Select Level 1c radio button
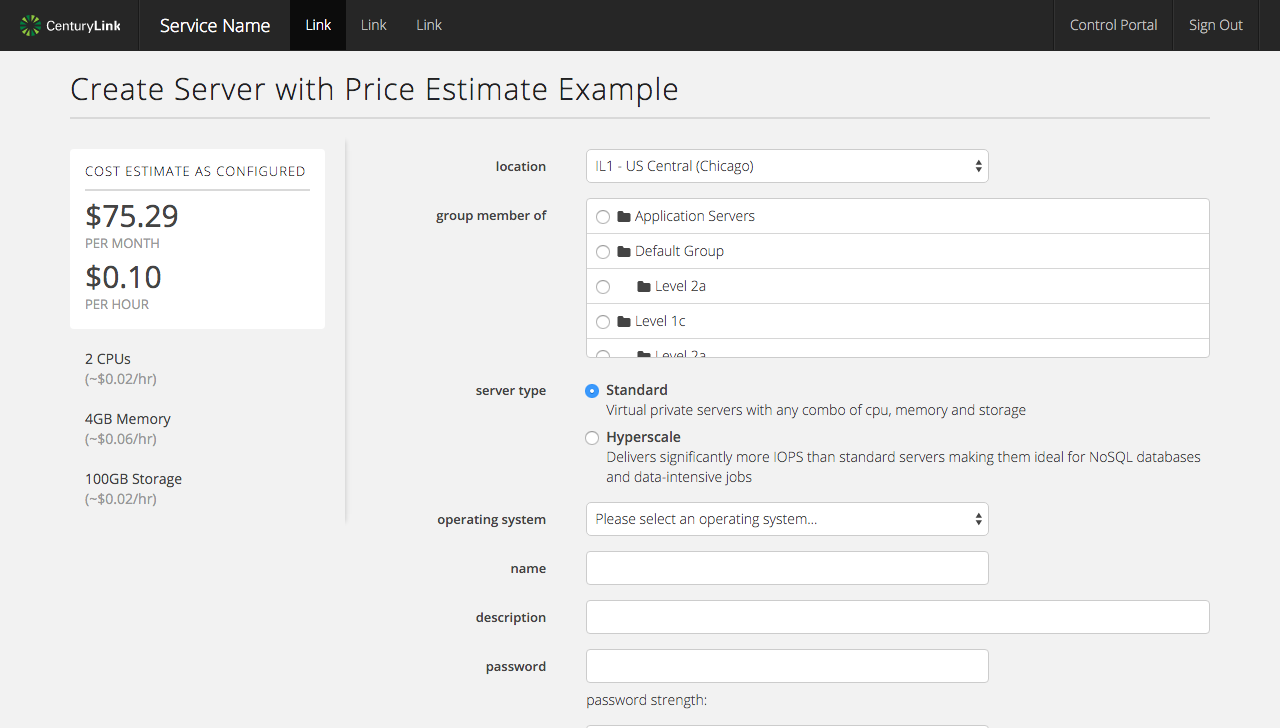Viewport: 1280px width, 728px height. tap(603, 322)
